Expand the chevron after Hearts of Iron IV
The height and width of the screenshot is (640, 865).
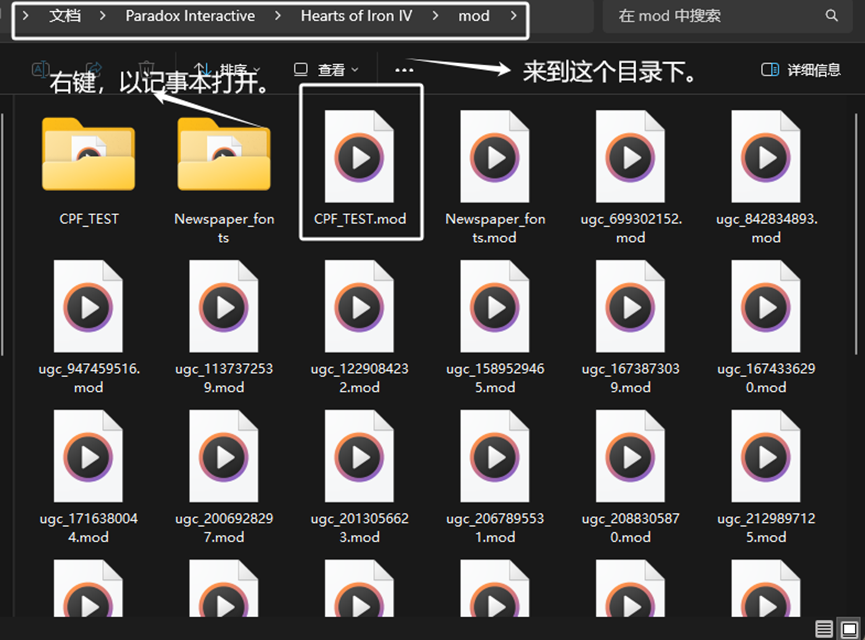[x=435, y=16]
